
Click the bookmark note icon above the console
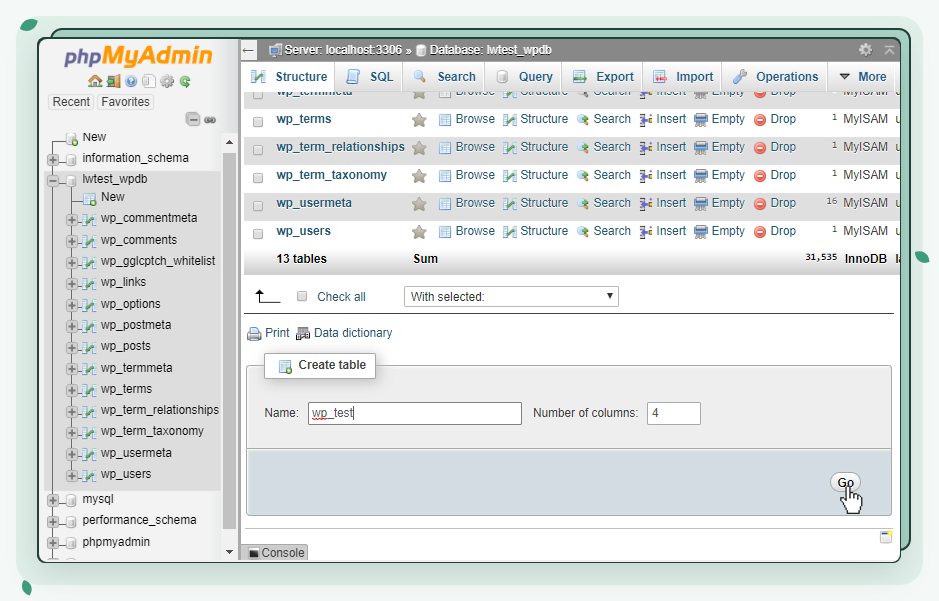[886, 537]
